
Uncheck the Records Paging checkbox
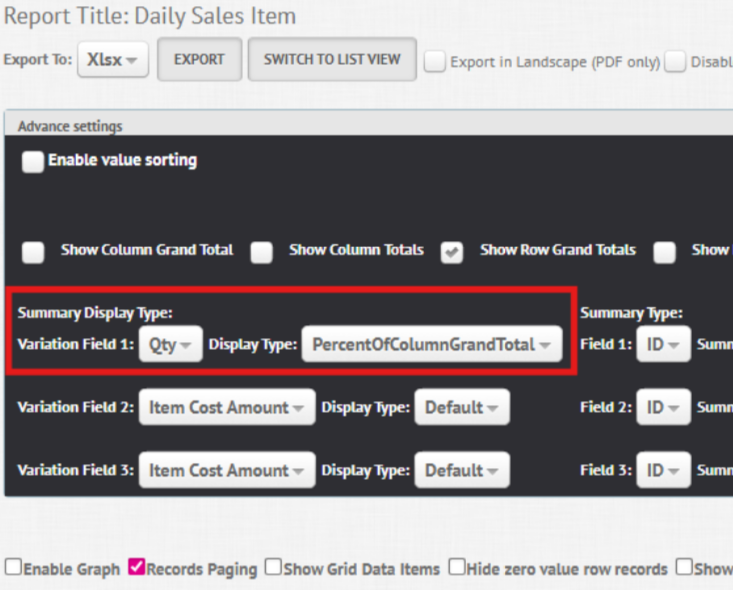pos(137,568)
